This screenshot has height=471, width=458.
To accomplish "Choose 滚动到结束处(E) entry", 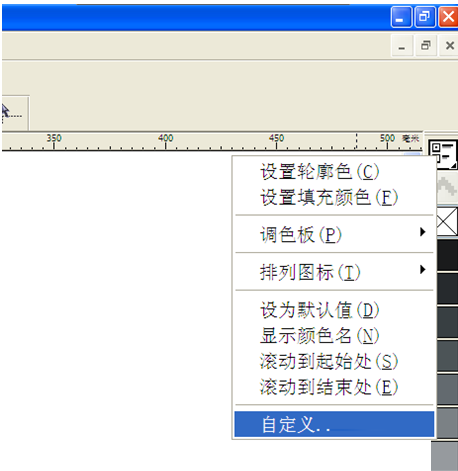I will click(x=334, y=387).
